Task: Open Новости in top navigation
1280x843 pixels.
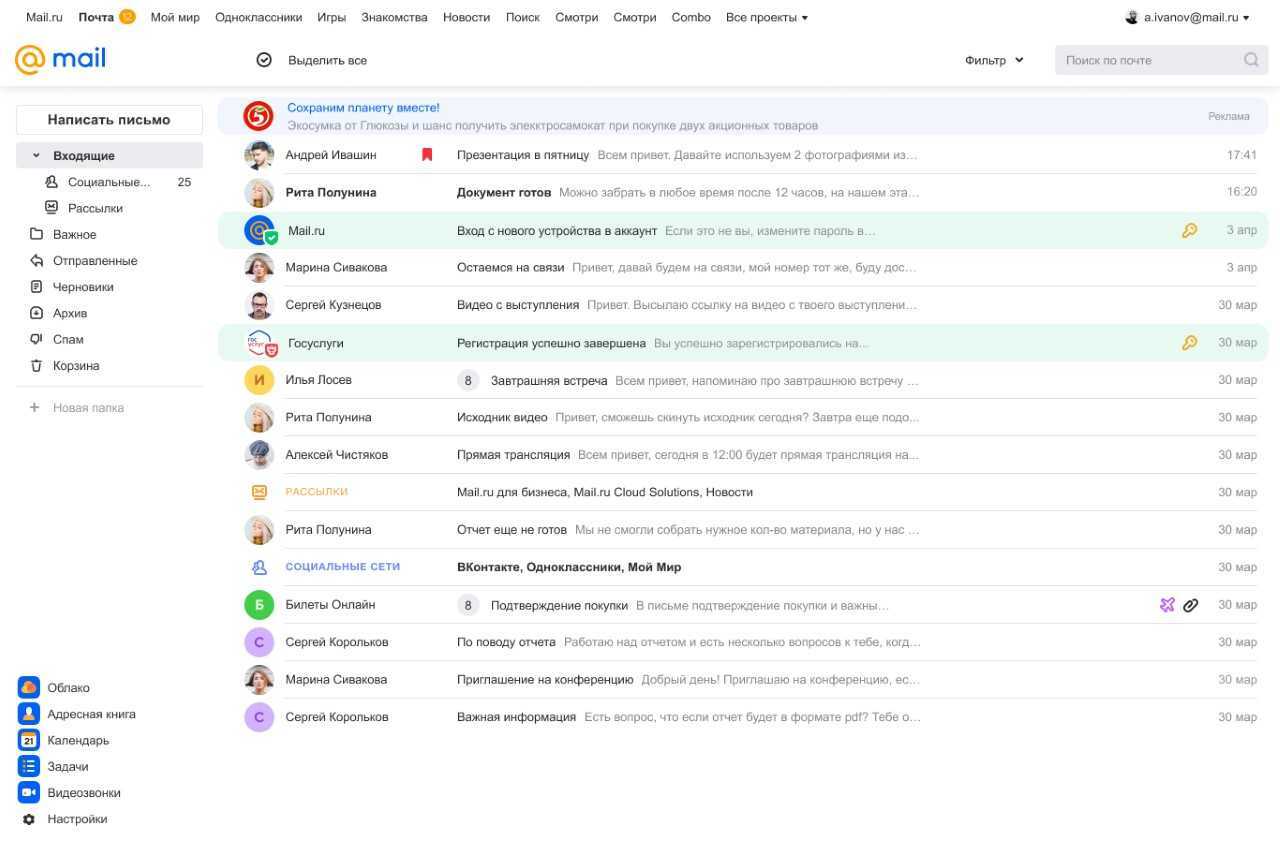Action: pos(466,17)
